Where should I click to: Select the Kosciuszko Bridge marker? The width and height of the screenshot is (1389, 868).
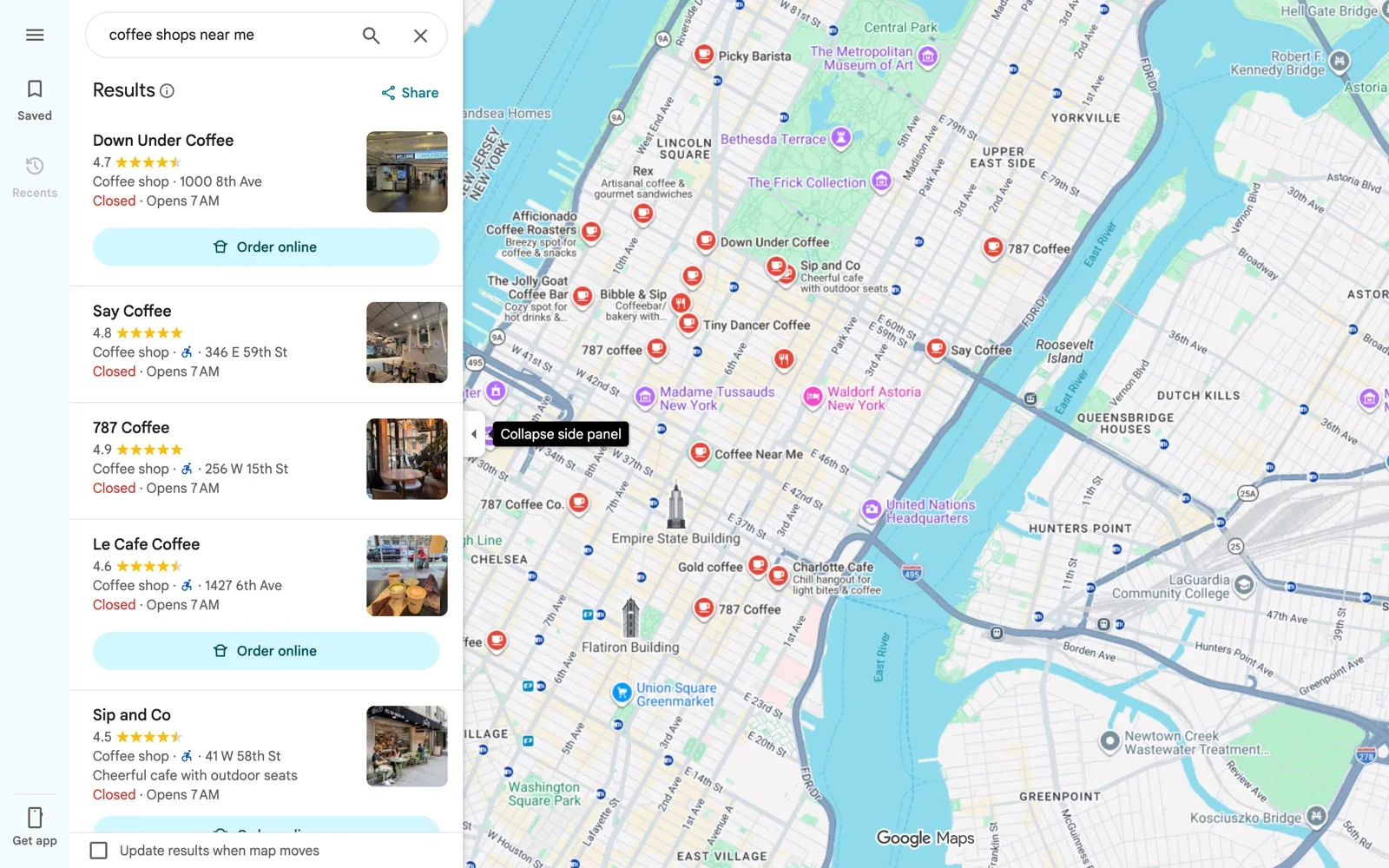point(1316,816)
